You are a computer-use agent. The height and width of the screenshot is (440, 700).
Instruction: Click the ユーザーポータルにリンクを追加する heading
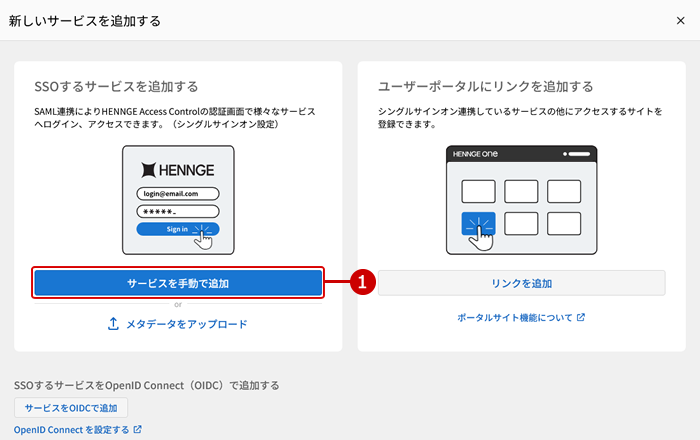coord(485,87)
